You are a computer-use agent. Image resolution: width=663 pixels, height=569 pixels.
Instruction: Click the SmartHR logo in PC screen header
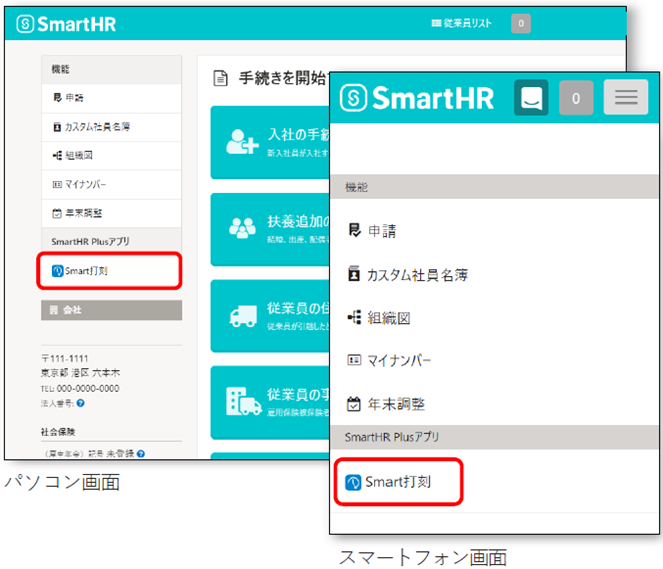click(x=66, y=24)
